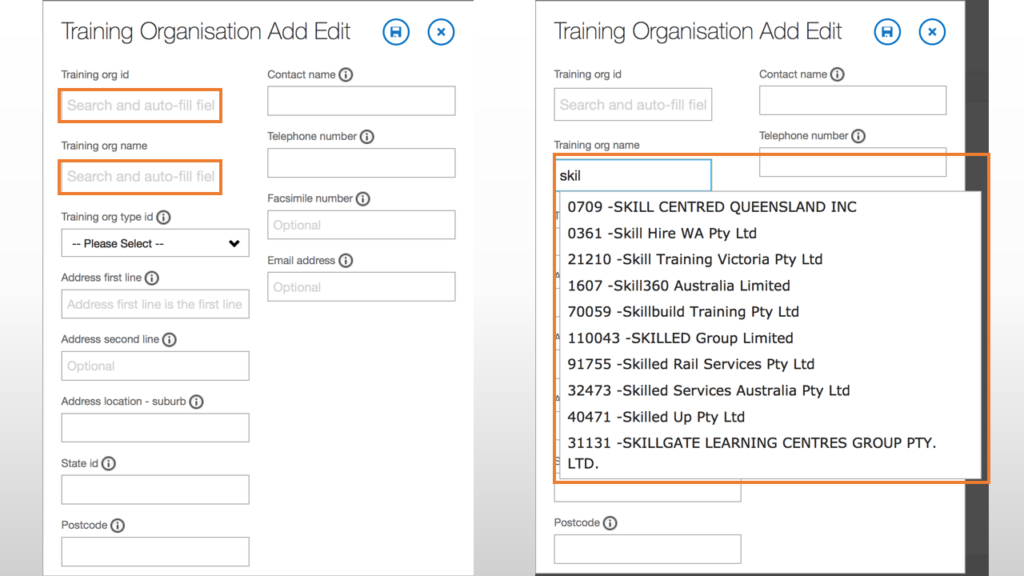
Task: Click the Training org name search field
Action: point(140,176)
